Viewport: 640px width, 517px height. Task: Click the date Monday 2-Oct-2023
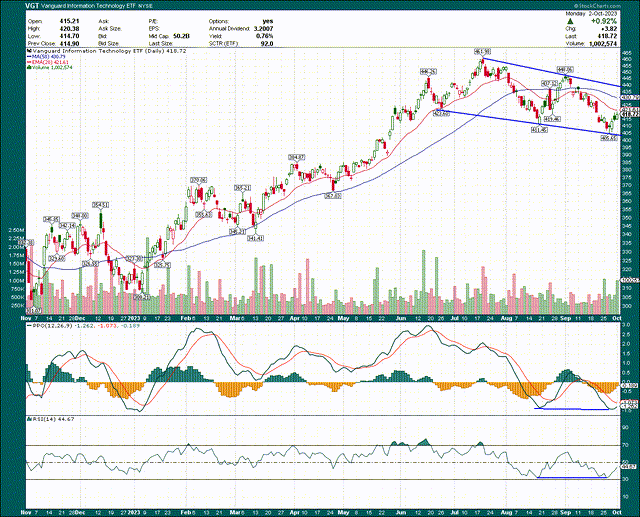pos(591,13)
